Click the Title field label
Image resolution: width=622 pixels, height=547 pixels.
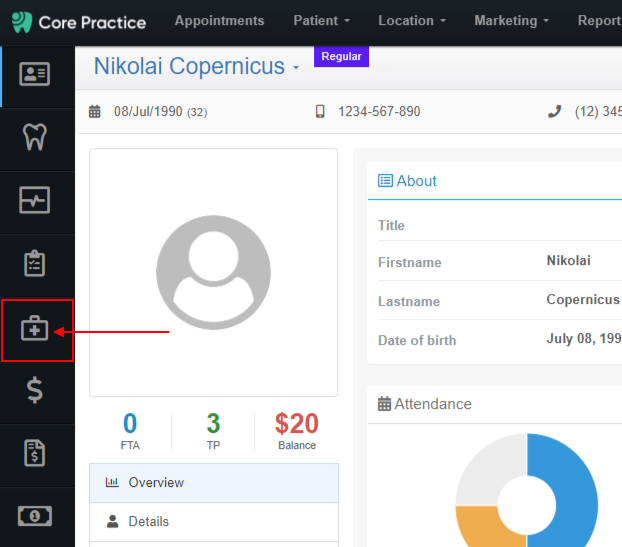tap(391, 225)
